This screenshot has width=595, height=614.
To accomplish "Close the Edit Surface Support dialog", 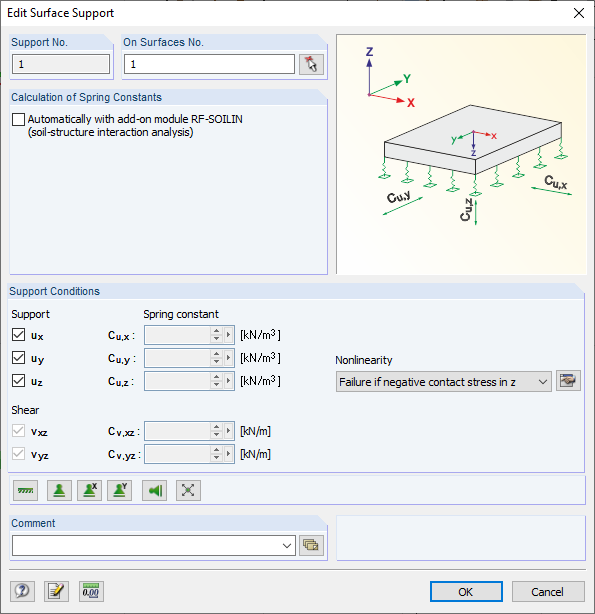I will point(579,13).
